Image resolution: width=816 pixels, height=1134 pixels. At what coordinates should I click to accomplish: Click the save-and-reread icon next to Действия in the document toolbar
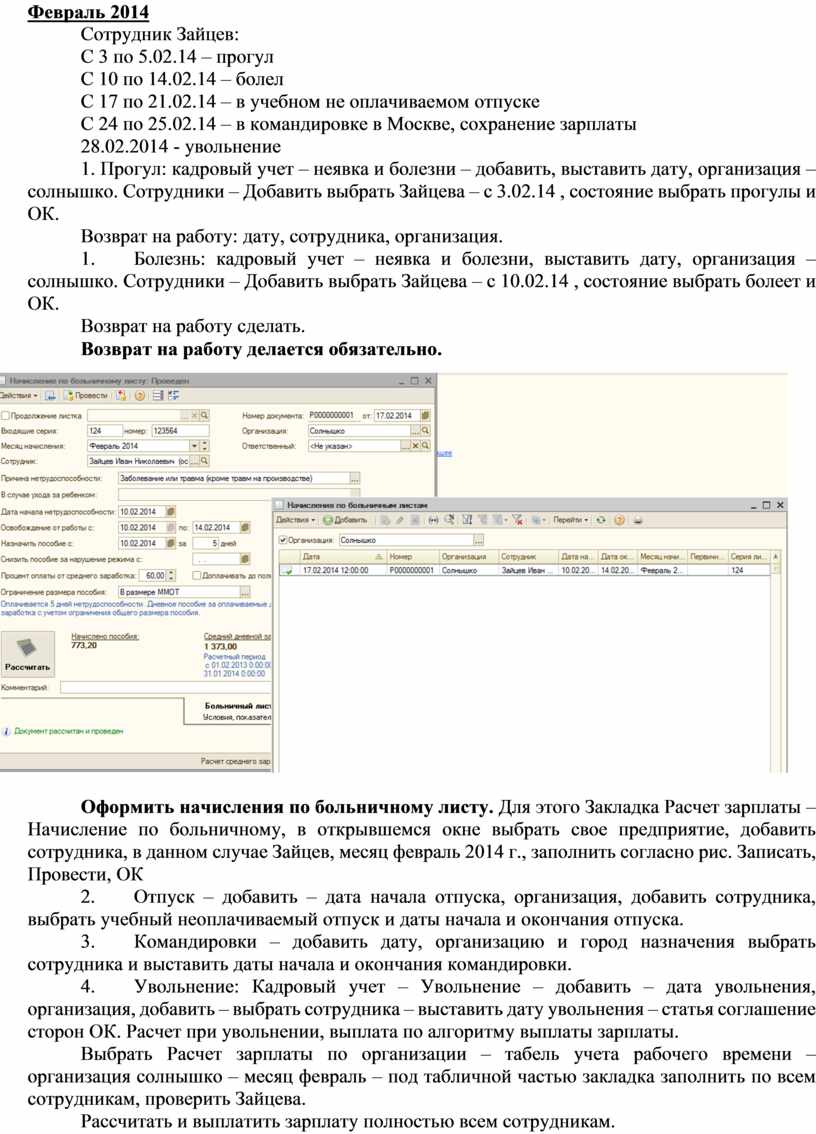[x=51, y=396]
